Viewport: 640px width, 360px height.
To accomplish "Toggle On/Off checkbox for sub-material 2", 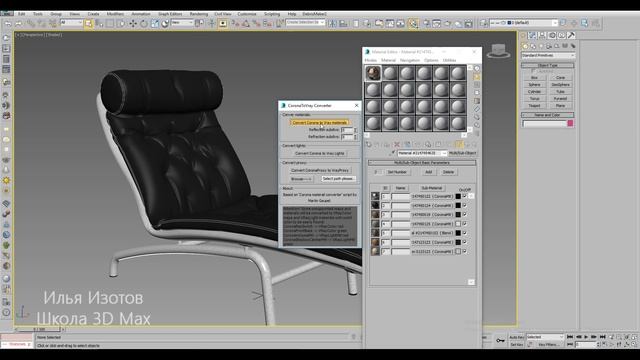I will tap(464, 205).
